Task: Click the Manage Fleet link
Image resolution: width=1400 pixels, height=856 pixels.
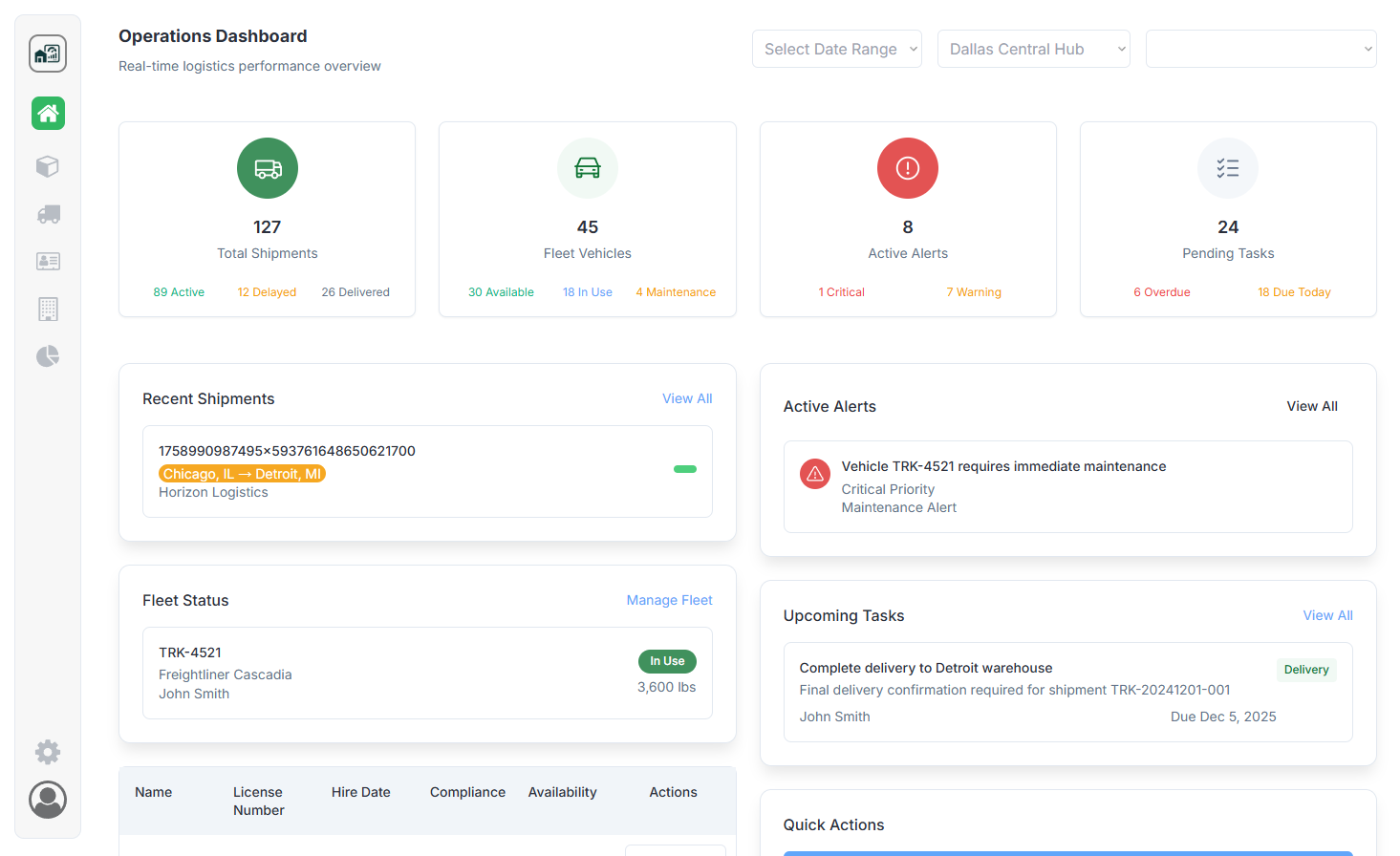Action: coord(669,600)
